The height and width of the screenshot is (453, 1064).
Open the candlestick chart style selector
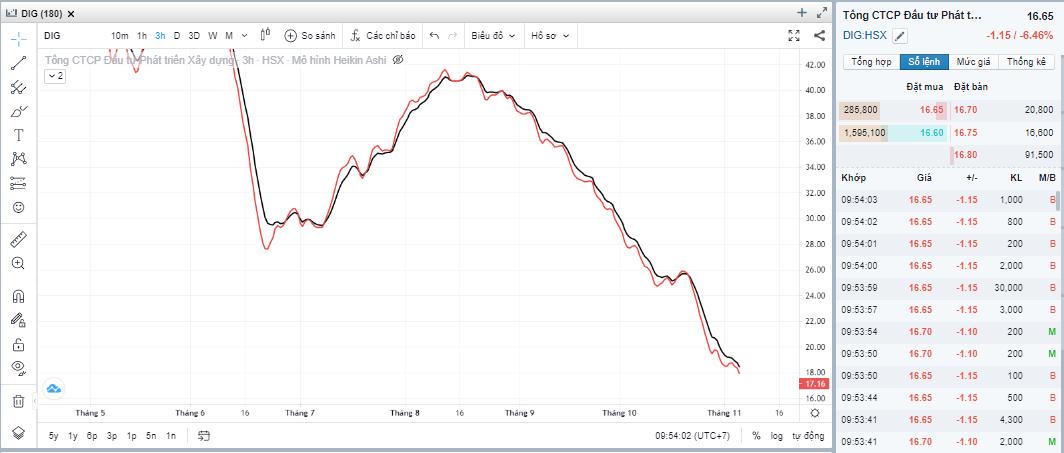click(x=265, y=35)
